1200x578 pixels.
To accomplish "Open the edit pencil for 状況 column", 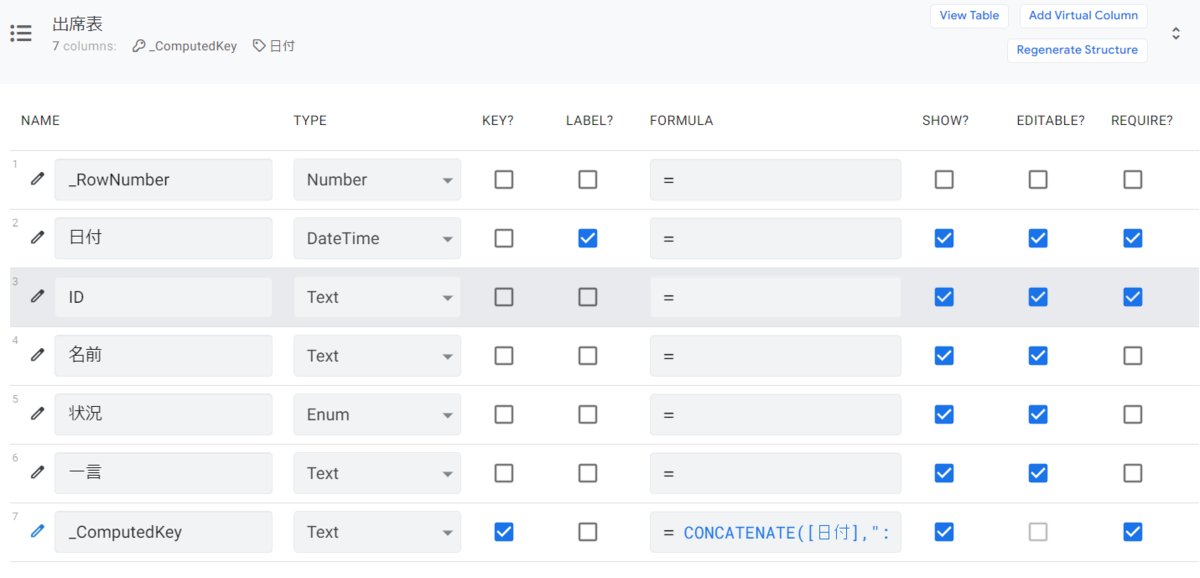I will point(38,414).
